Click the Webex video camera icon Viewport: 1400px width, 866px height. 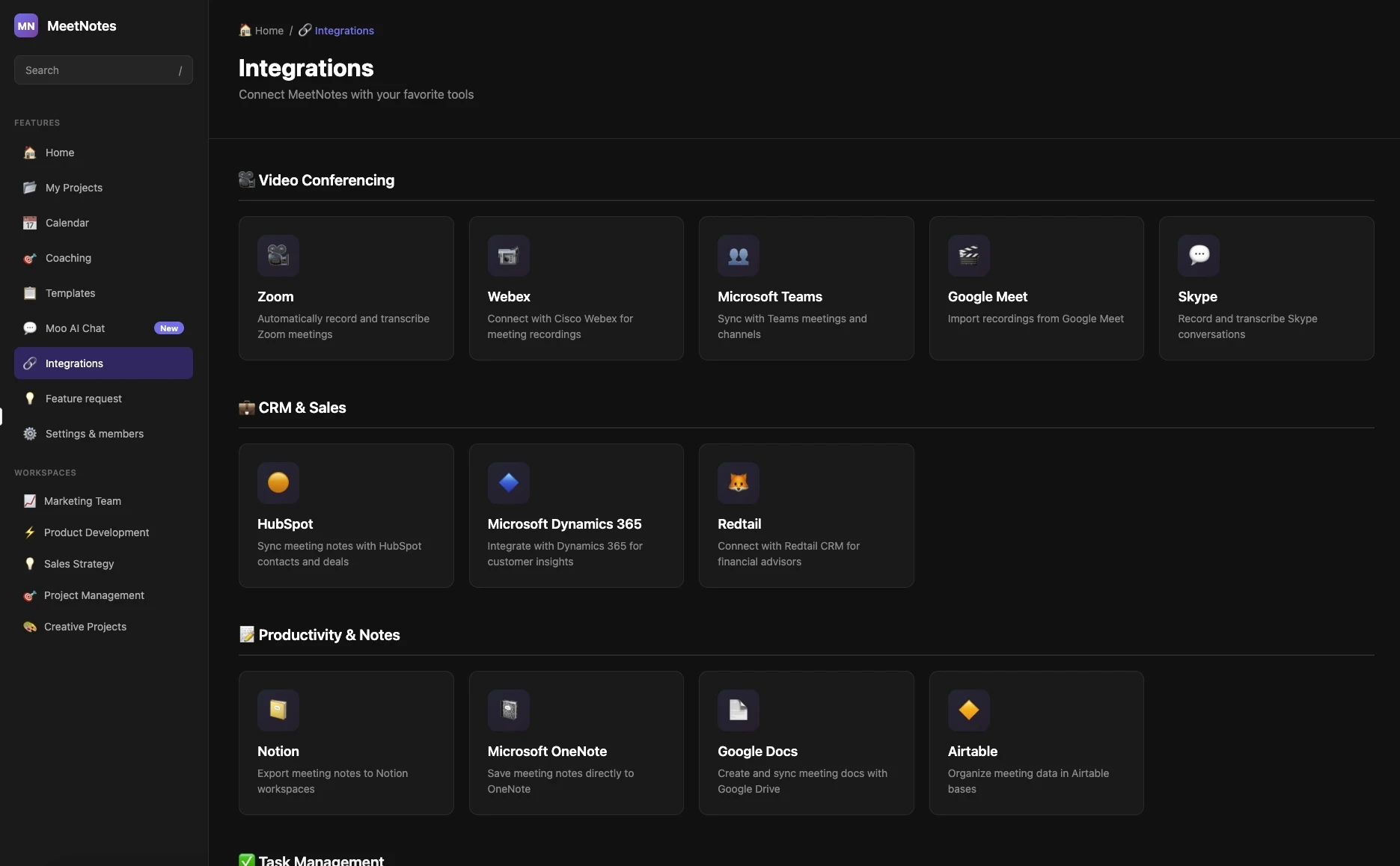pyautogui.click(x=509, y=256)
